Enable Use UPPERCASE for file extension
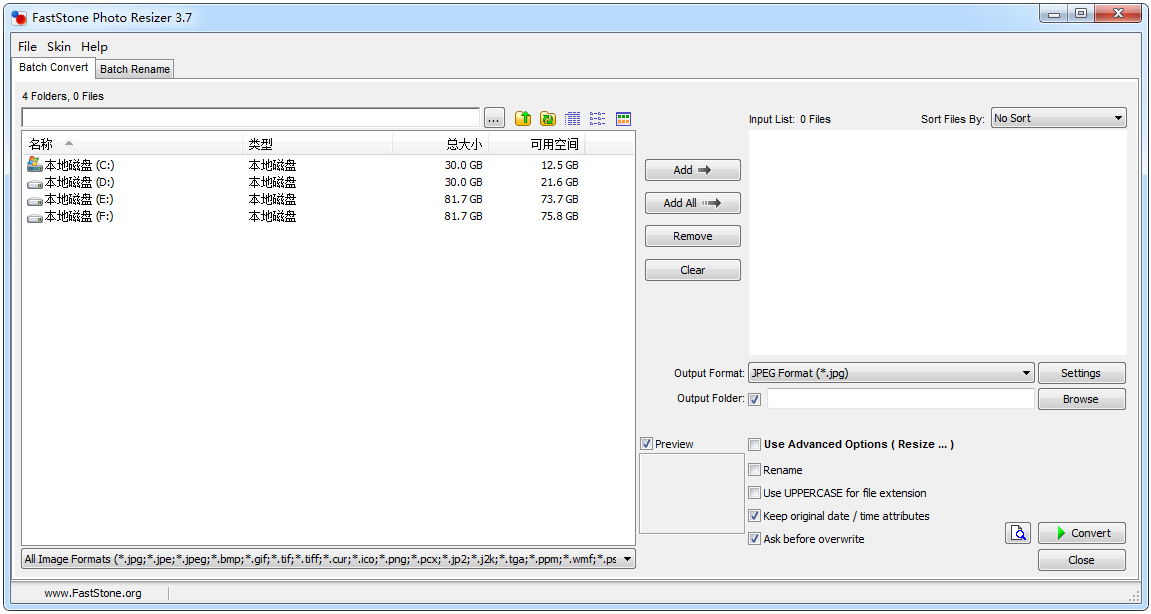 pos(754,493)
